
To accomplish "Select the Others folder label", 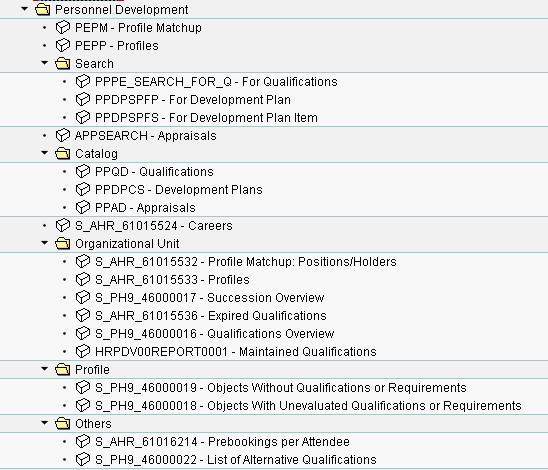I will tap(93, 424).
